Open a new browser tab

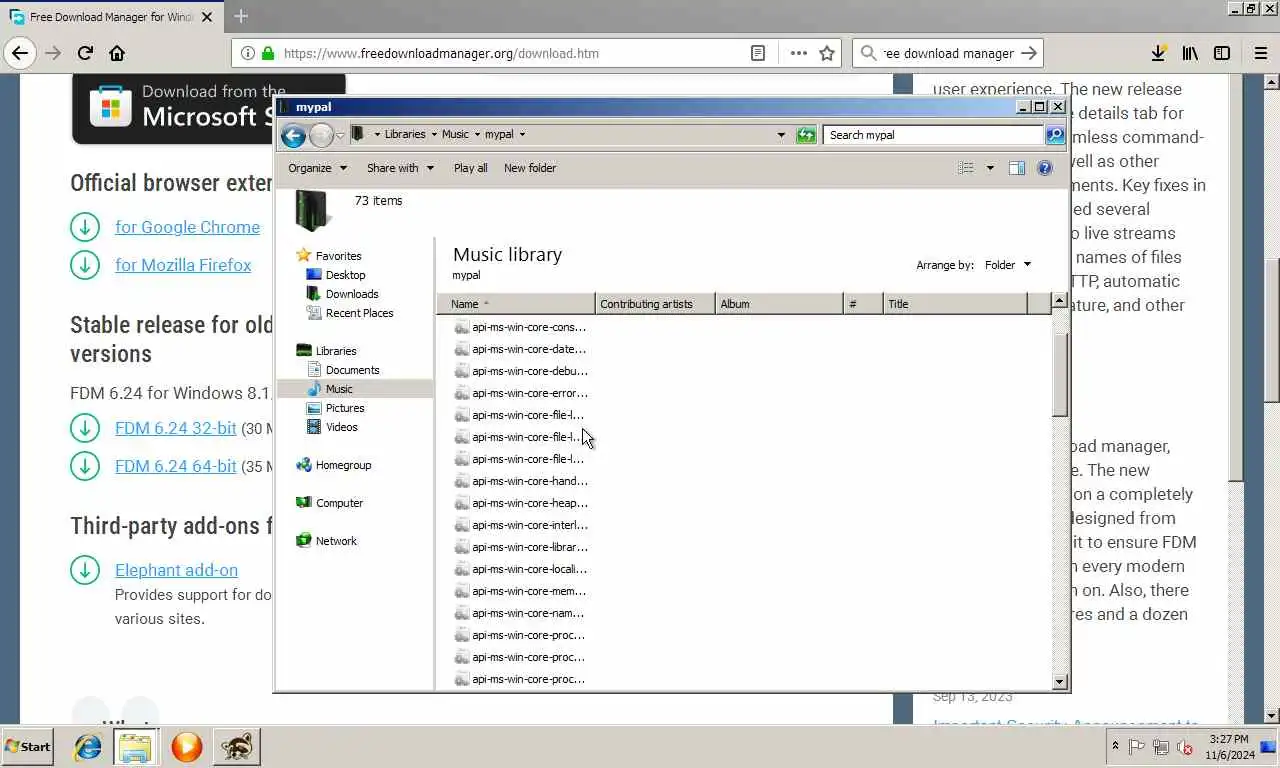[241, 16]
